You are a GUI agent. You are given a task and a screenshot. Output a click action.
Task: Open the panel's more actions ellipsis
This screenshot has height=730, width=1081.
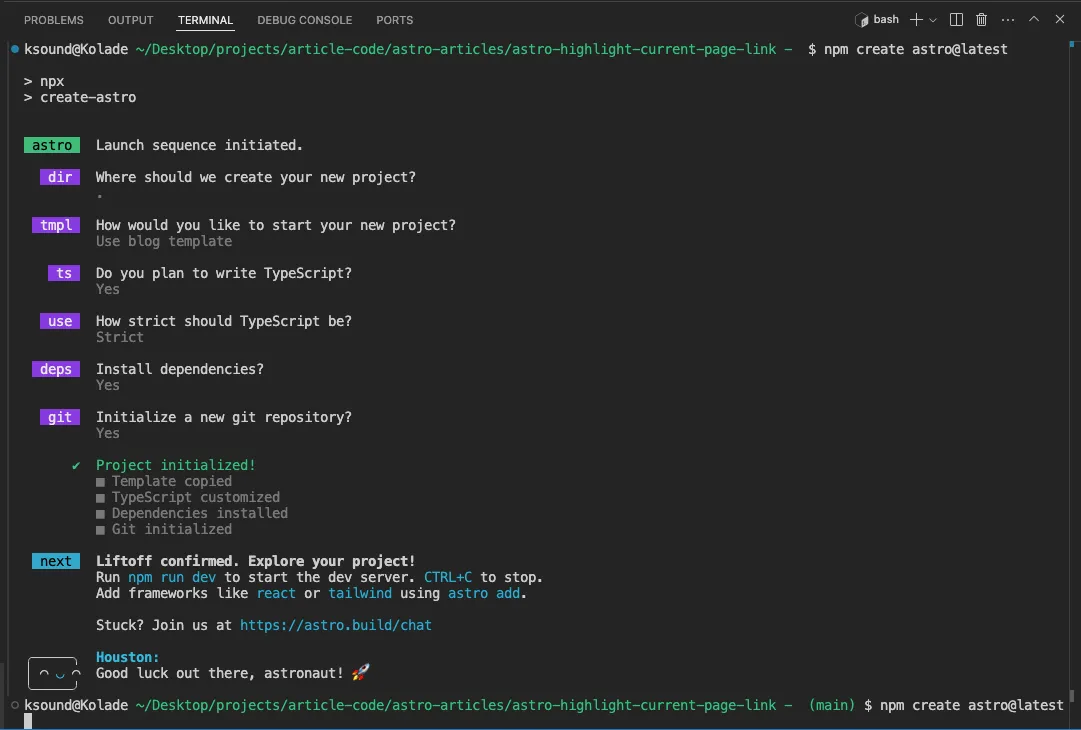(x=1007, y=20)
